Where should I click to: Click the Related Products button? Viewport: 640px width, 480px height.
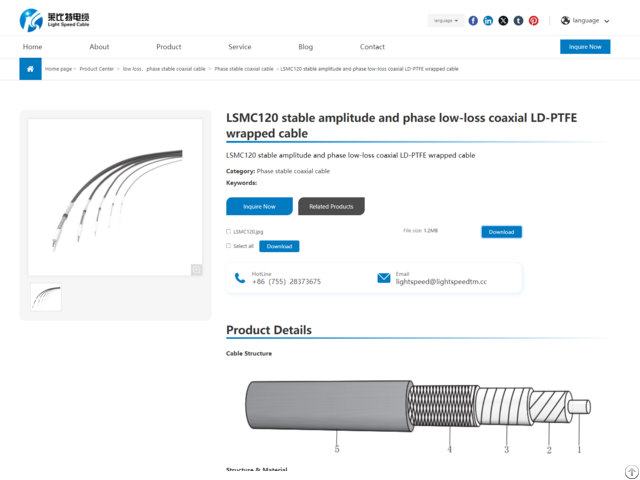(x=331, y=206)
